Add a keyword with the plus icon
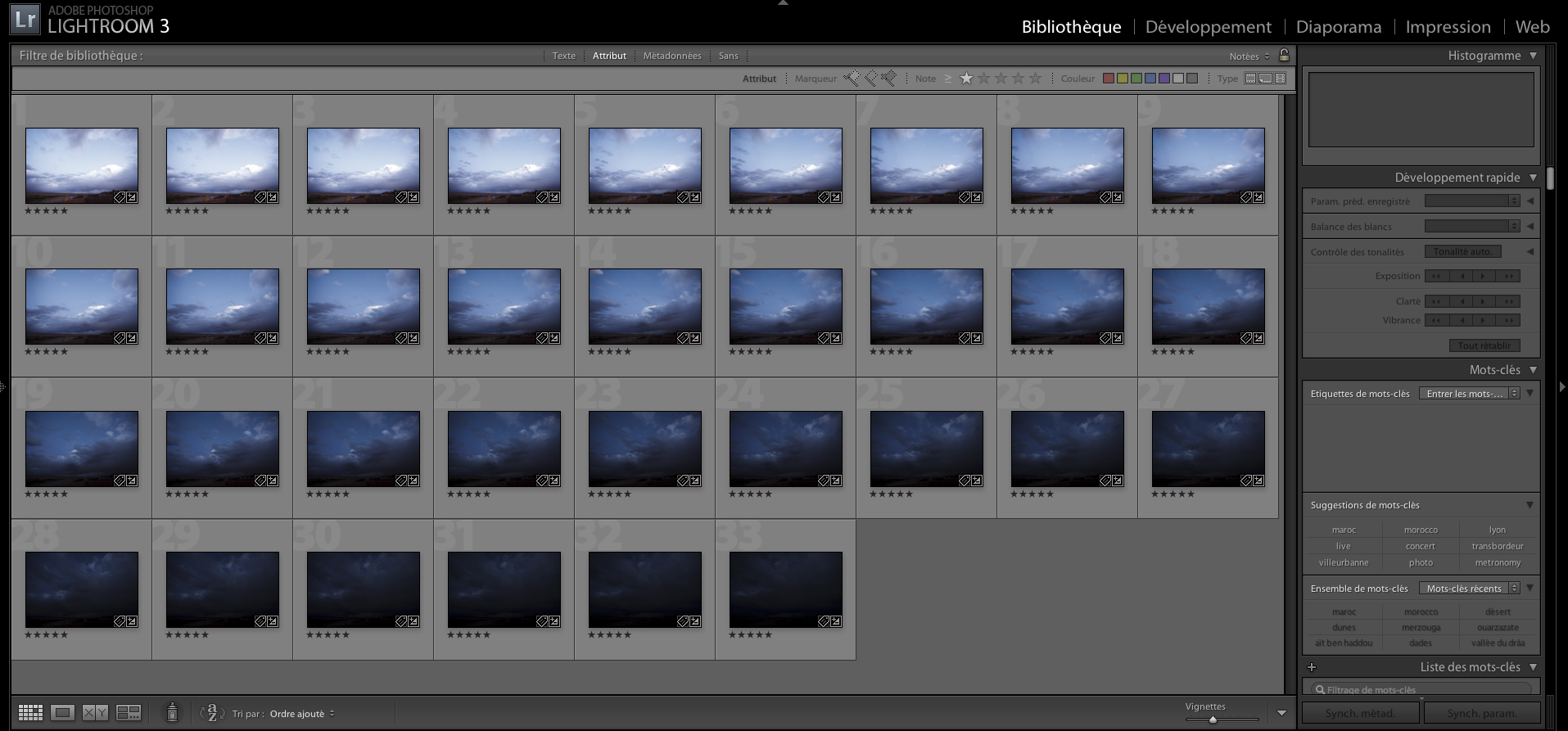The image size is (1568, 731). point(1312,667)
